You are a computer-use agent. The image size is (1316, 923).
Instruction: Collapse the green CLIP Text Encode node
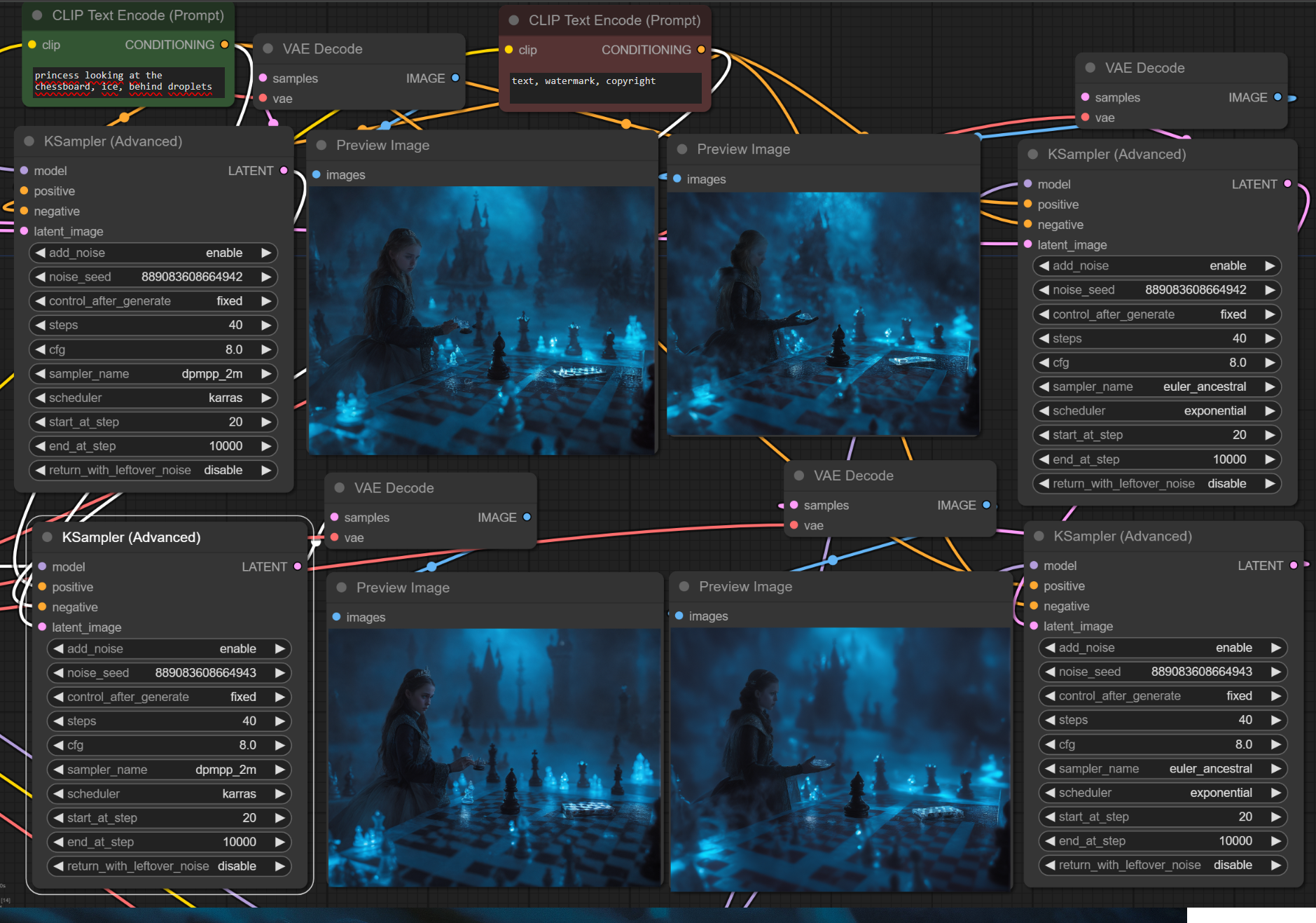[37, 15]
